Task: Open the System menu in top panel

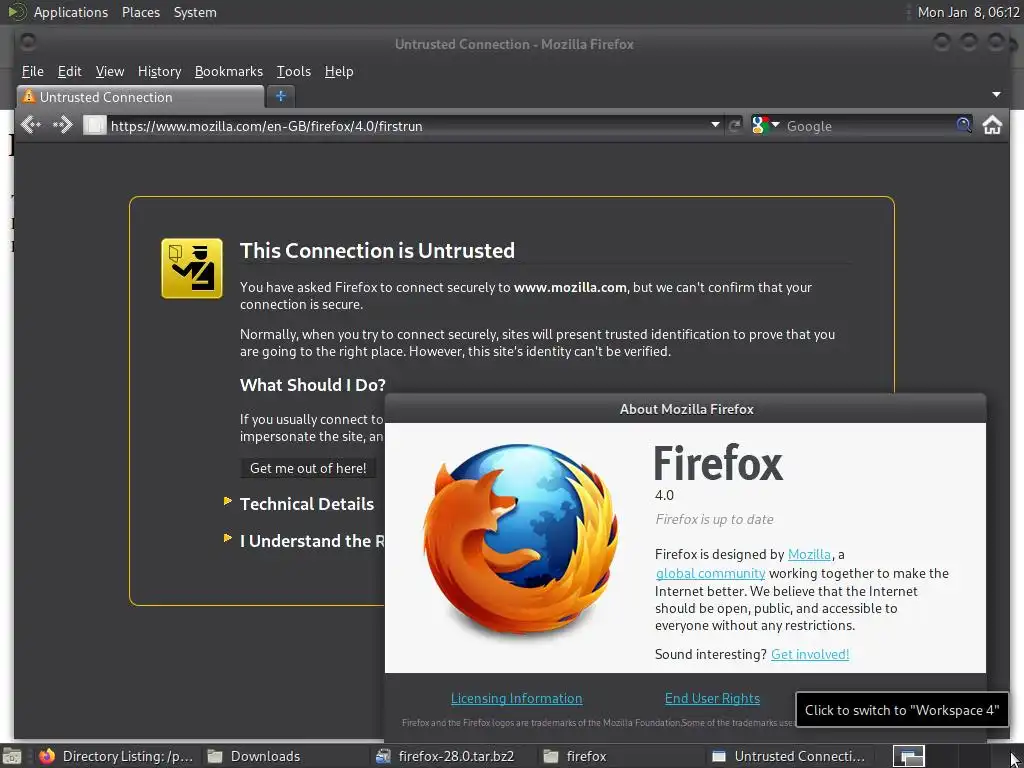Action: (x=195, y=12)
